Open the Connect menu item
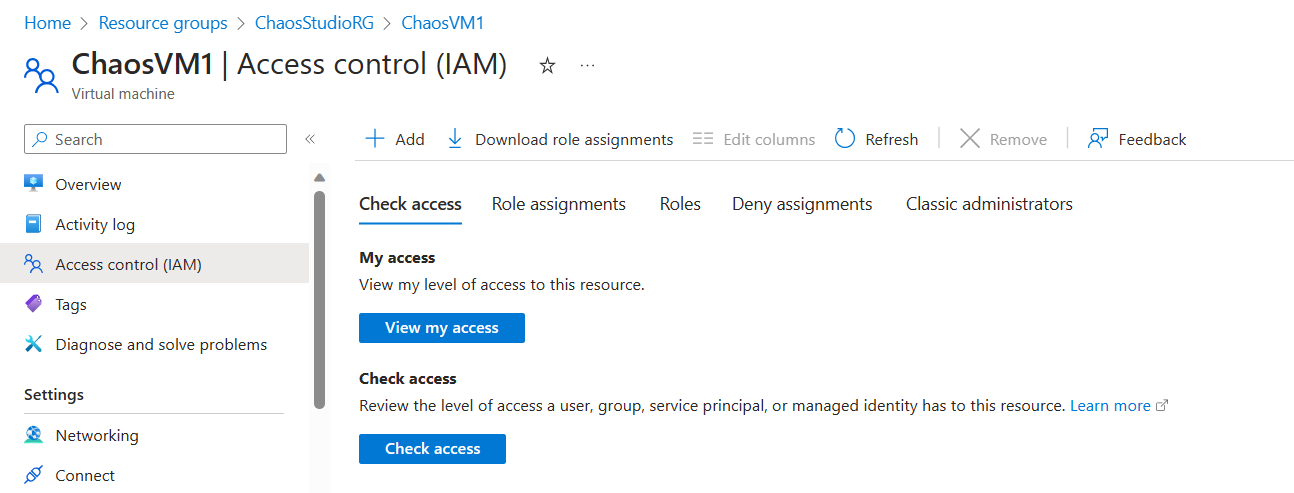The image size is (1294, 493). [x=85, y=475]
